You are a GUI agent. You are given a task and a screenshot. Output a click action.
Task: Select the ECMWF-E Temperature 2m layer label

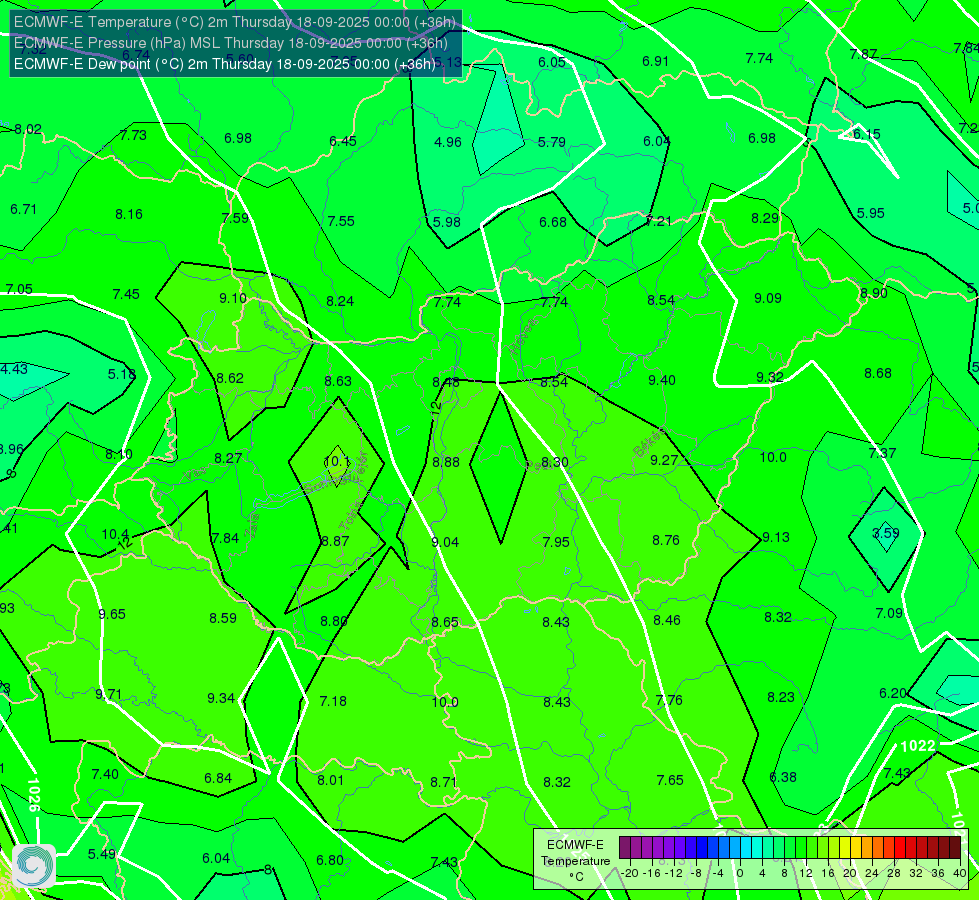(x=234, y=22)
